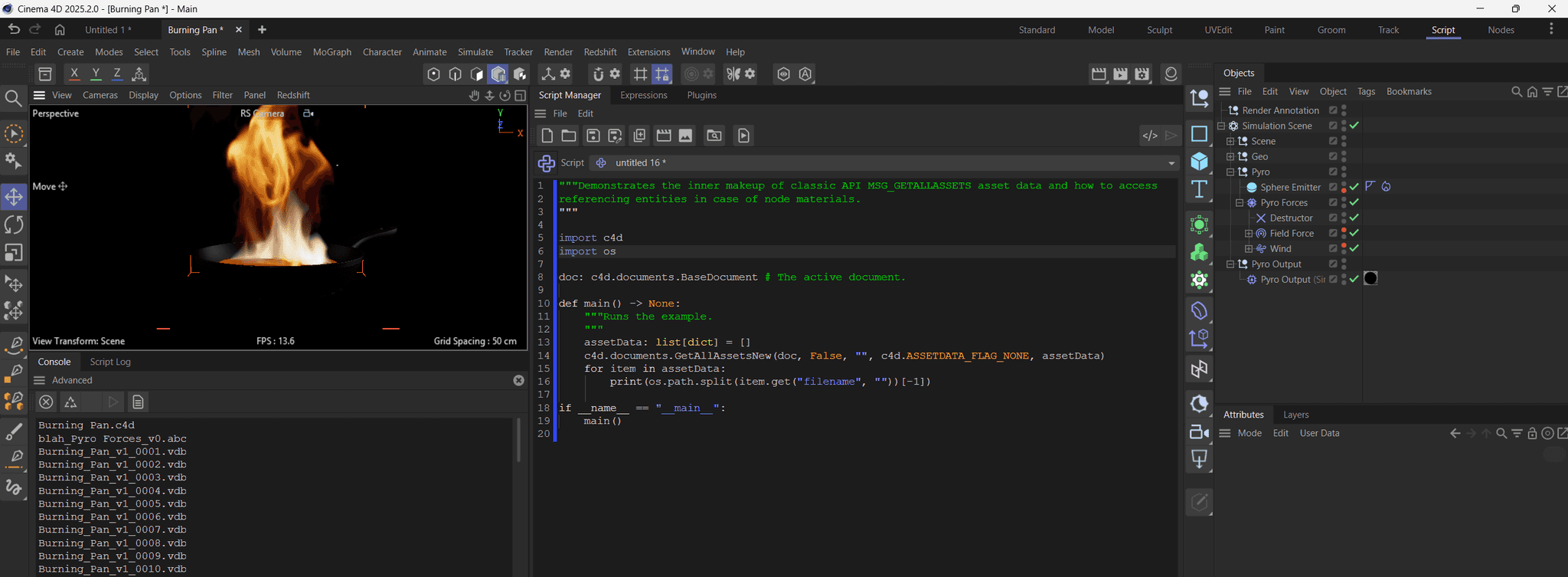The height and width of the screenshot is (577, 1568).
Task: Close the Burning Pan document tab
Action: click(x=238, y=30)
